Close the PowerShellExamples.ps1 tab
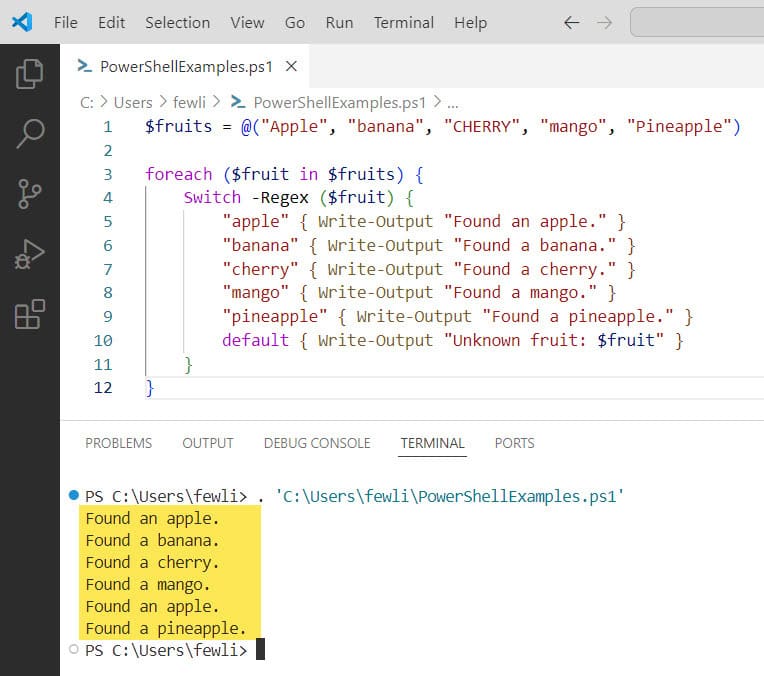The height and width of the screenshot is (676, 764). pyautogui.click(x=291, y=66)
